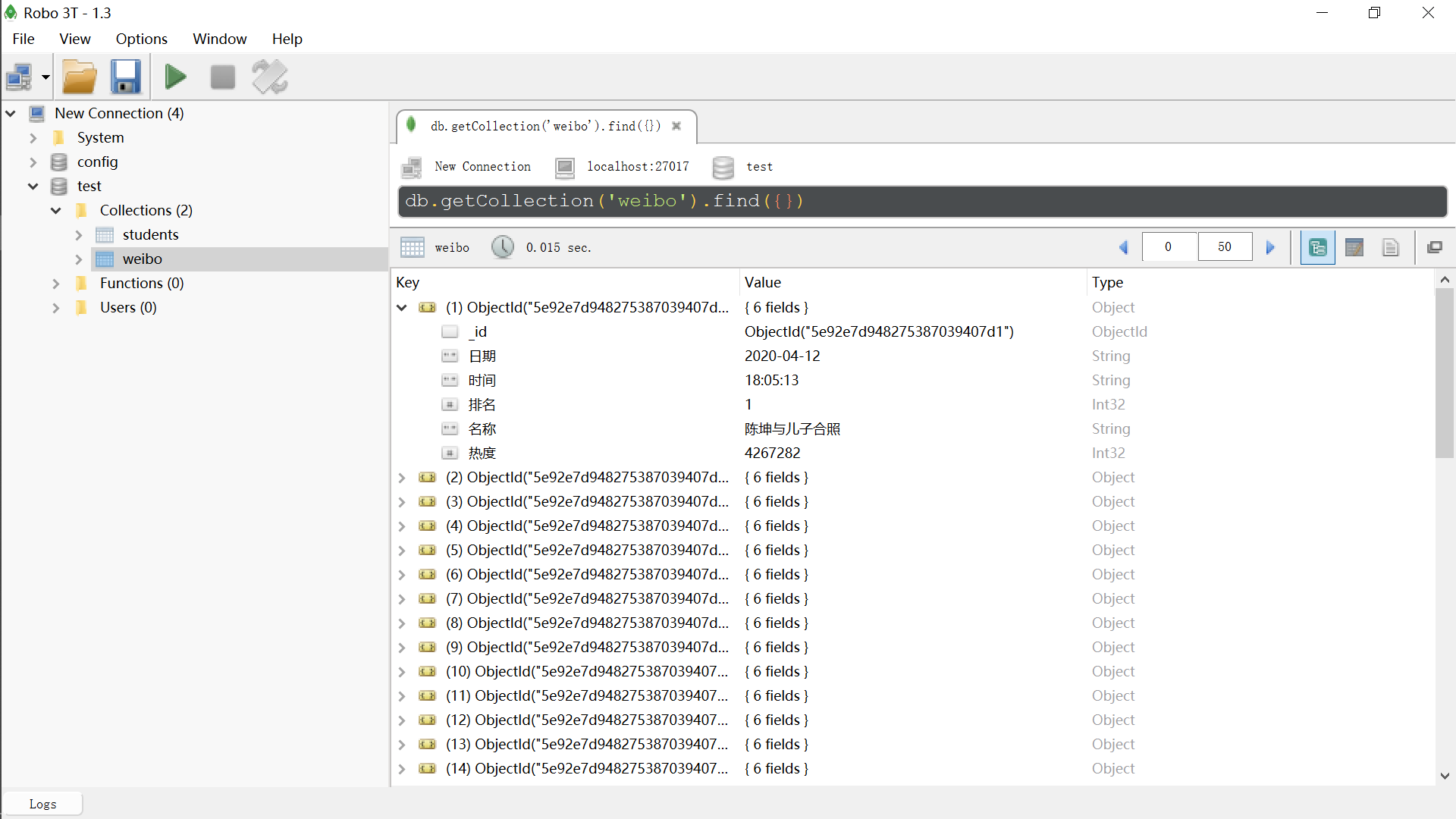
Task: Click the rotate query orientation icon
Action: tap(270, 77)
